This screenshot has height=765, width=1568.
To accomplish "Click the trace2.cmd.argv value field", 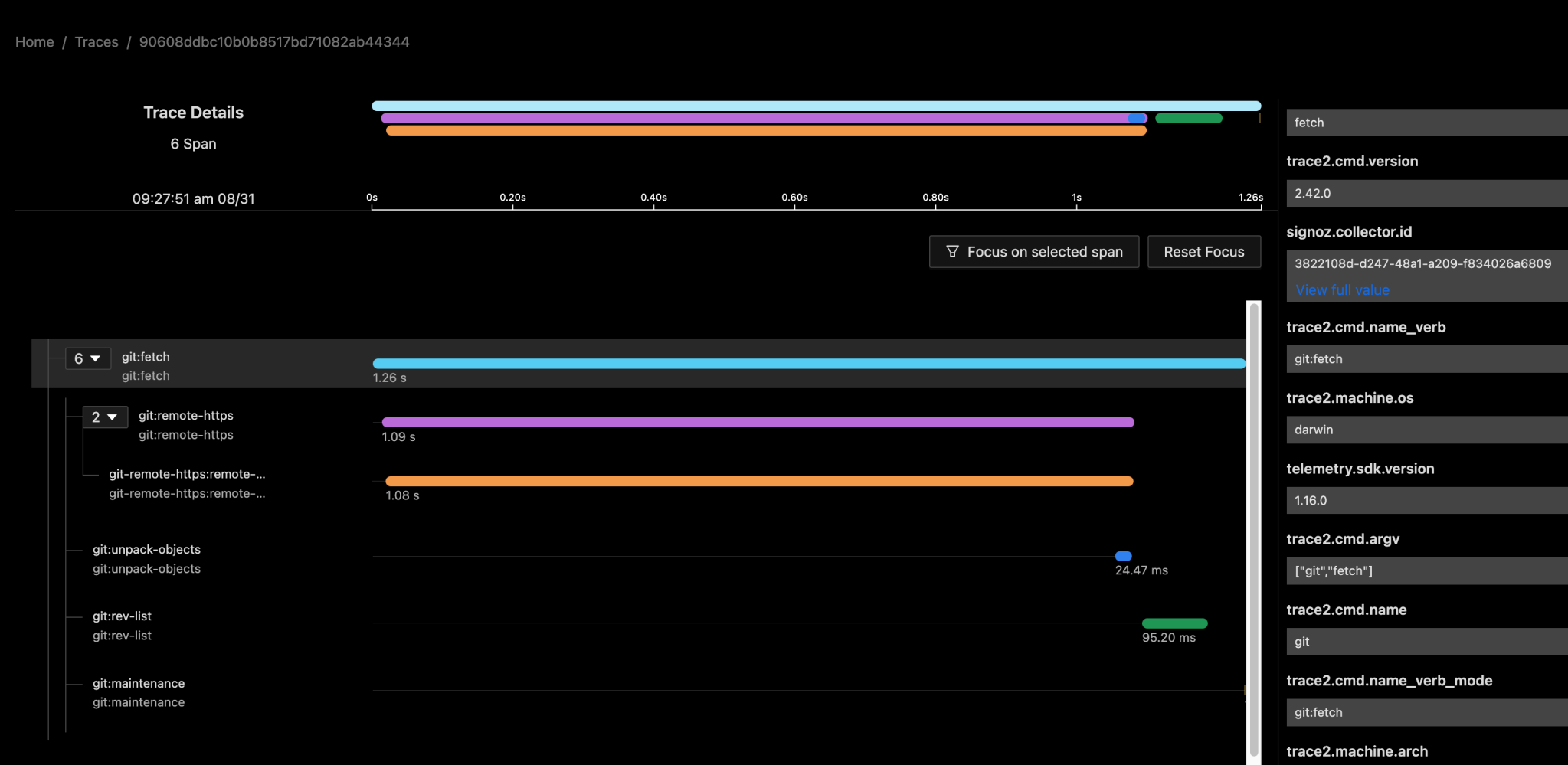I will pyautogui.click(x=1425, y=570).
